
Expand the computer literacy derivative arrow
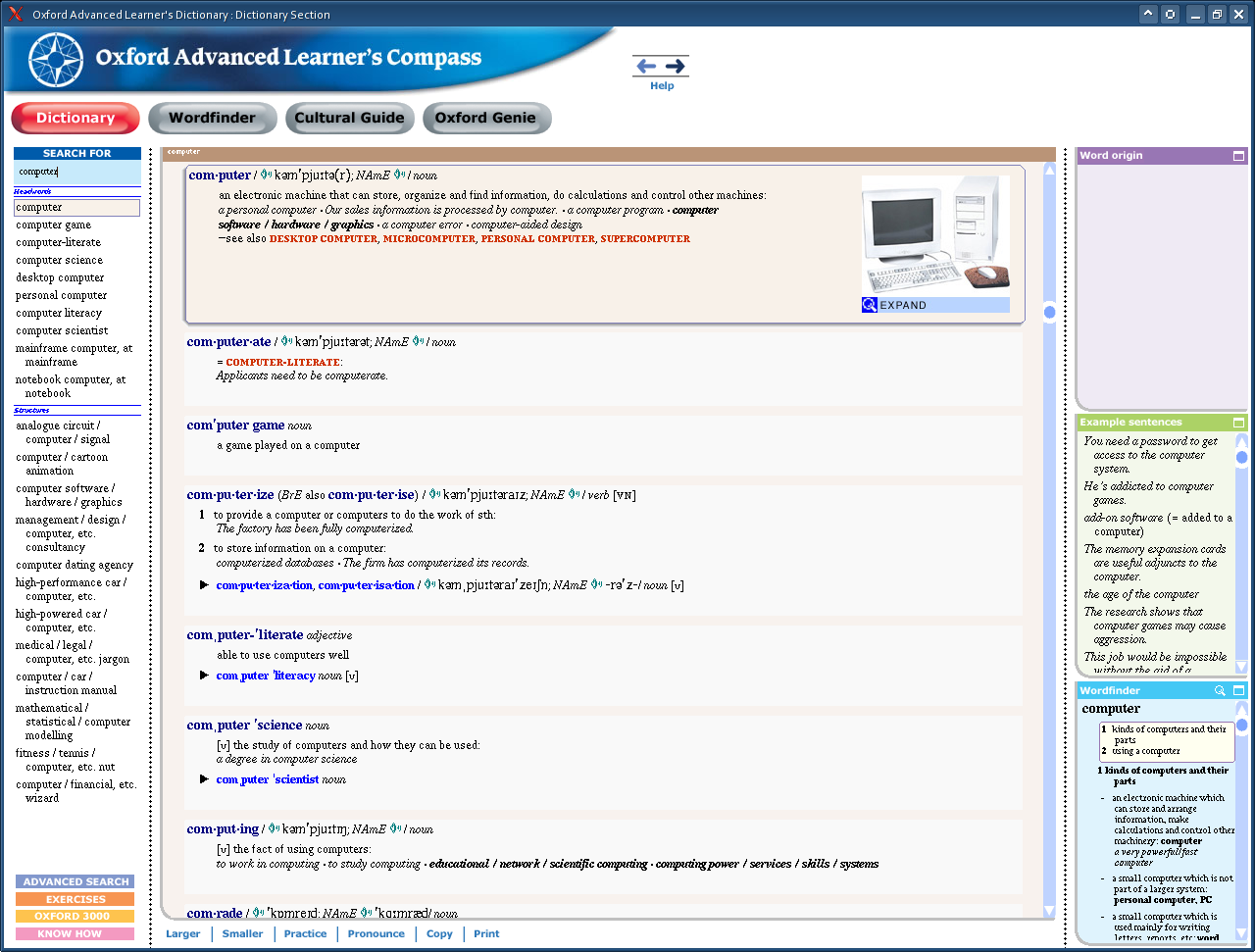pos(204,676)
